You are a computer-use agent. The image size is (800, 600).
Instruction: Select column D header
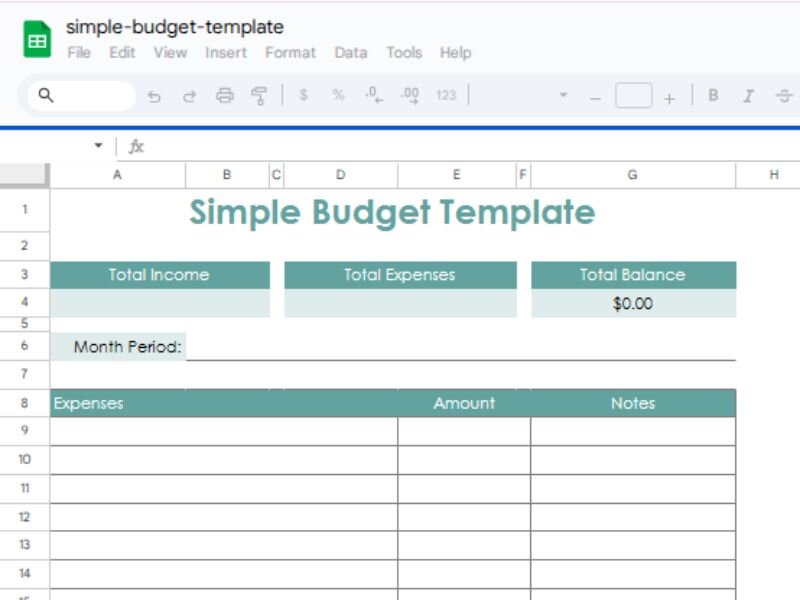[340, 175]
